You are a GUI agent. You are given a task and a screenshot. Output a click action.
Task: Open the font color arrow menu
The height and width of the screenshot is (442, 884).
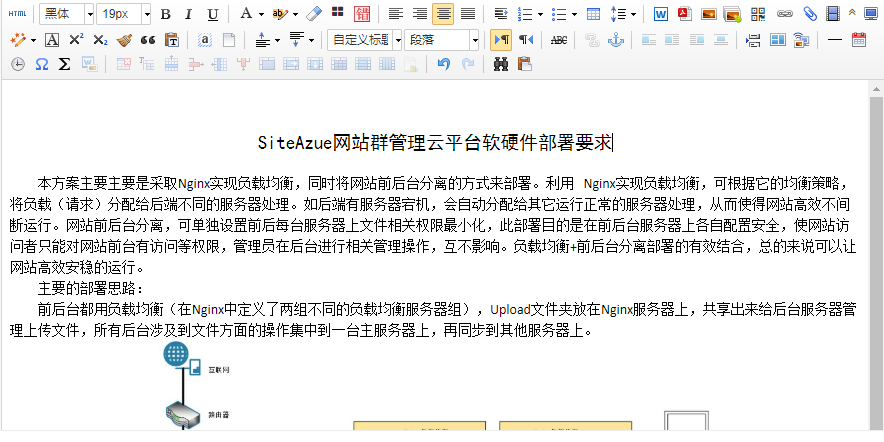(x=260, y=14)
